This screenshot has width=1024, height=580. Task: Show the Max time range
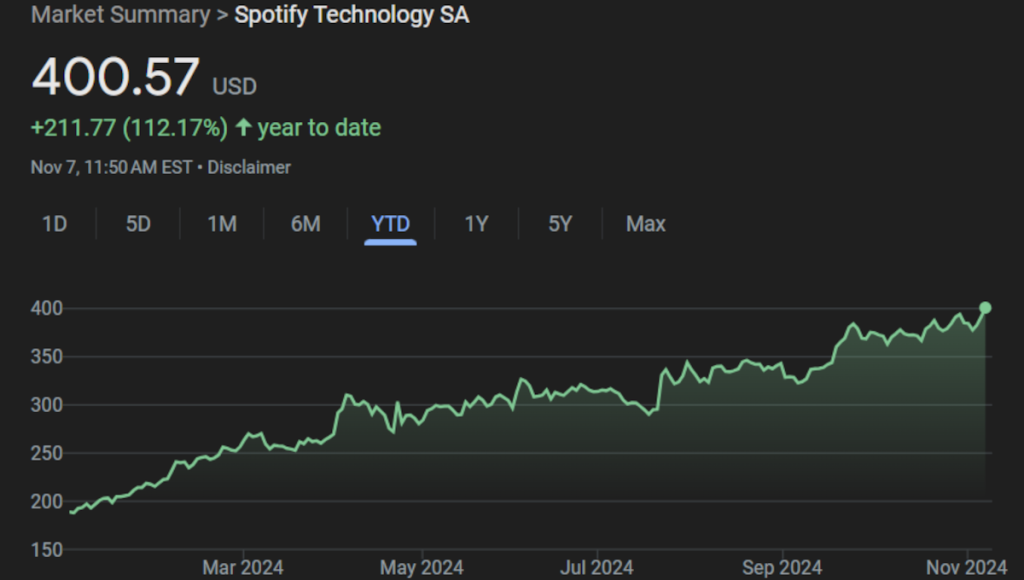(645, 224)
